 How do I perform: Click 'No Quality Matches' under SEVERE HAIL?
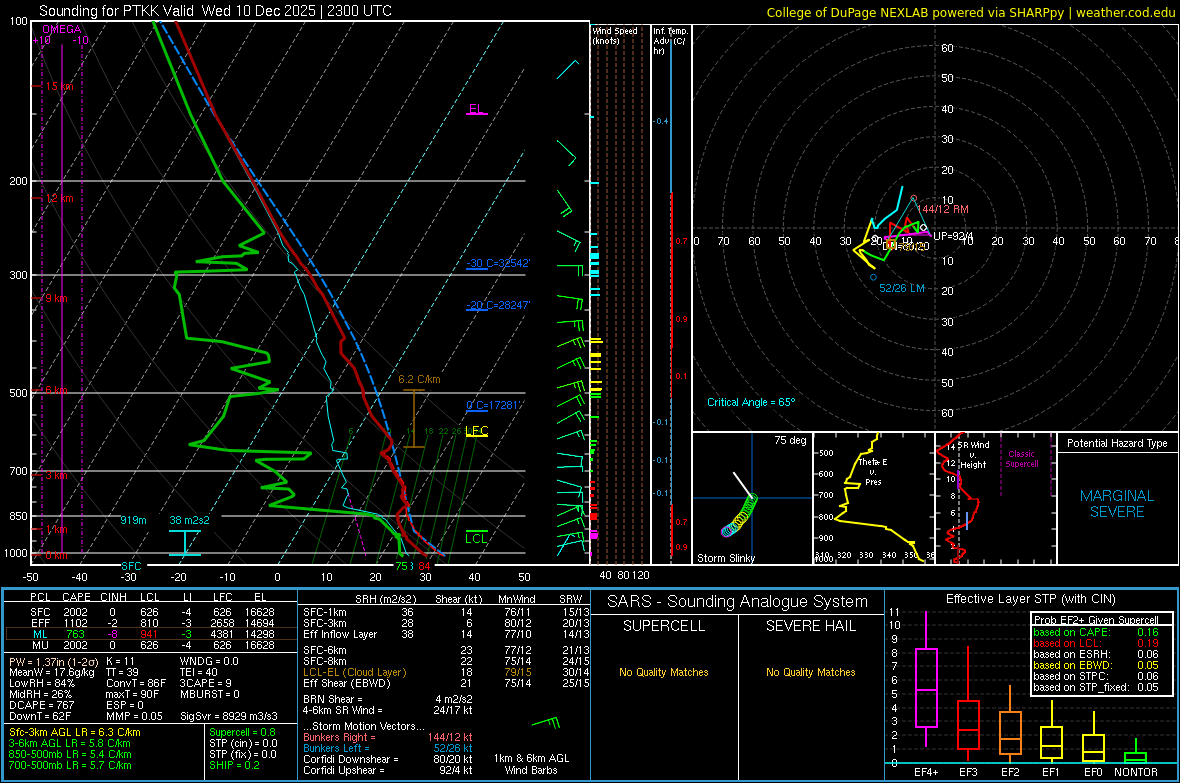tap(810, 672)
